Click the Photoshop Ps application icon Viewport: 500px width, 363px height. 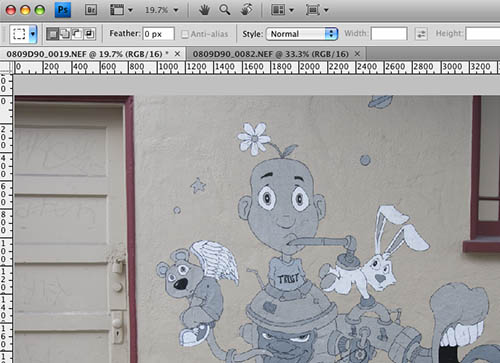pyautogui.click(x=63, y=10)
